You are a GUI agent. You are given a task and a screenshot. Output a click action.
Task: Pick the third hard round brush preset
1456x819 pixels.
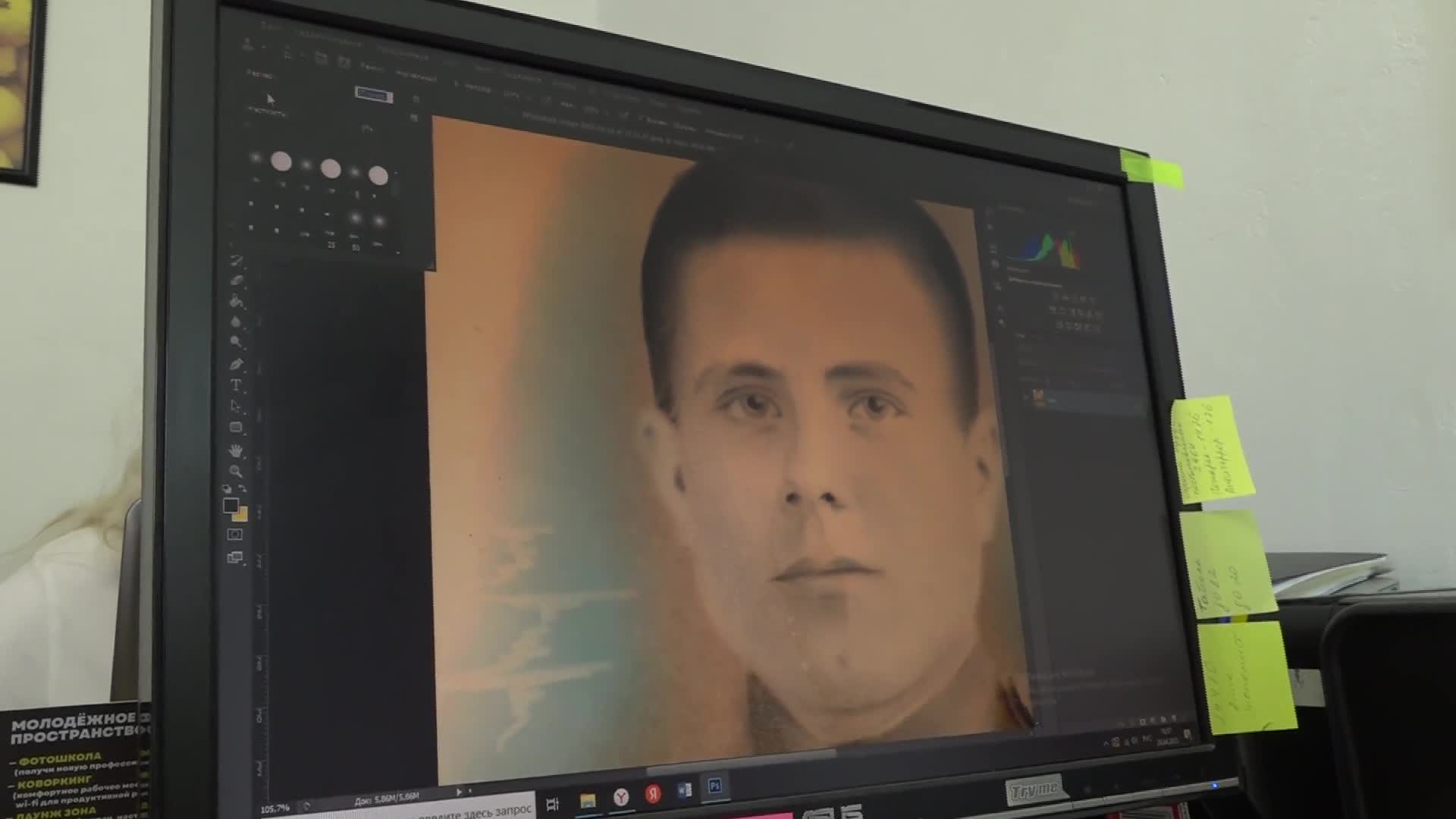tap(378, 176)
